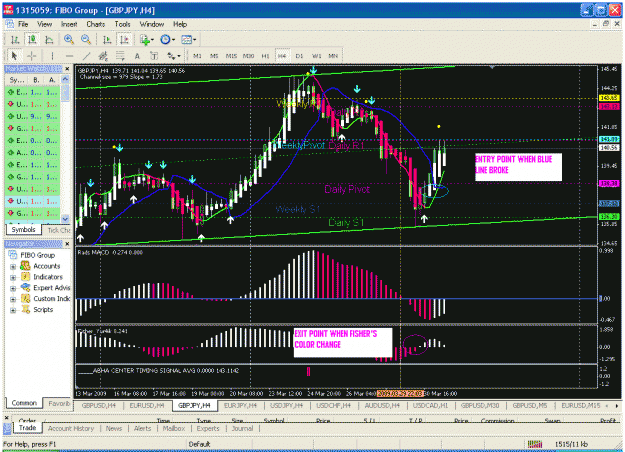Open the EURJPY,H4 chart tab
Image resolution: width=625 pixels, height=452 pixels.
click(240, 405)
